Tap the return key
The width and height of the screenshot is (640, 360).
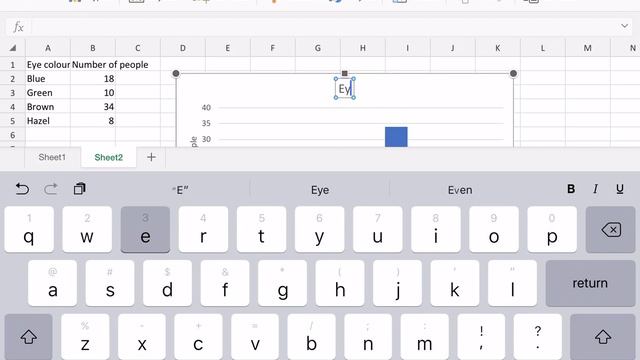click(x=590, y=283)
